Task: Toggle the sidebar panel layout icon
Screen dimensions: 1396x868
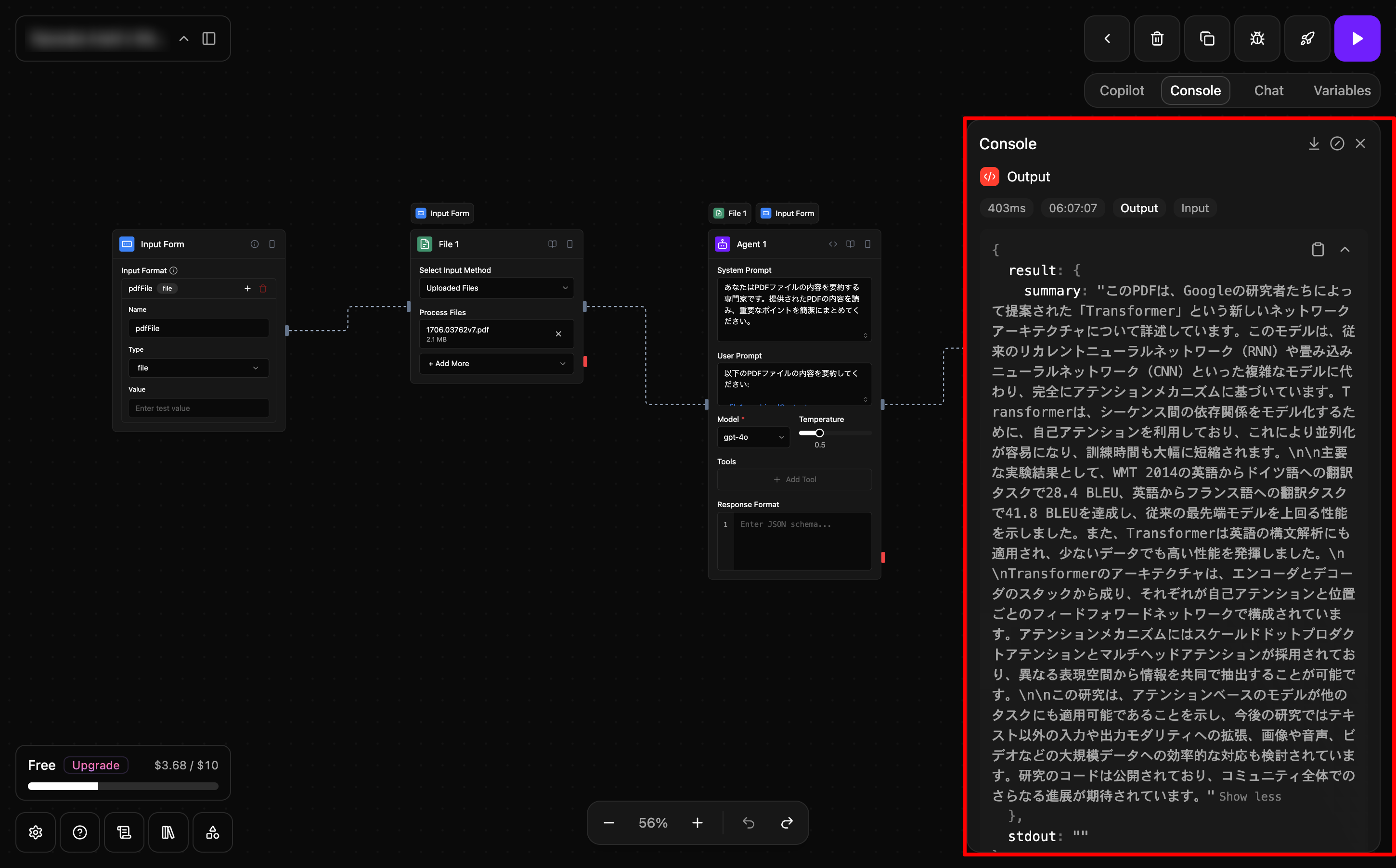Action: [209, 38]
